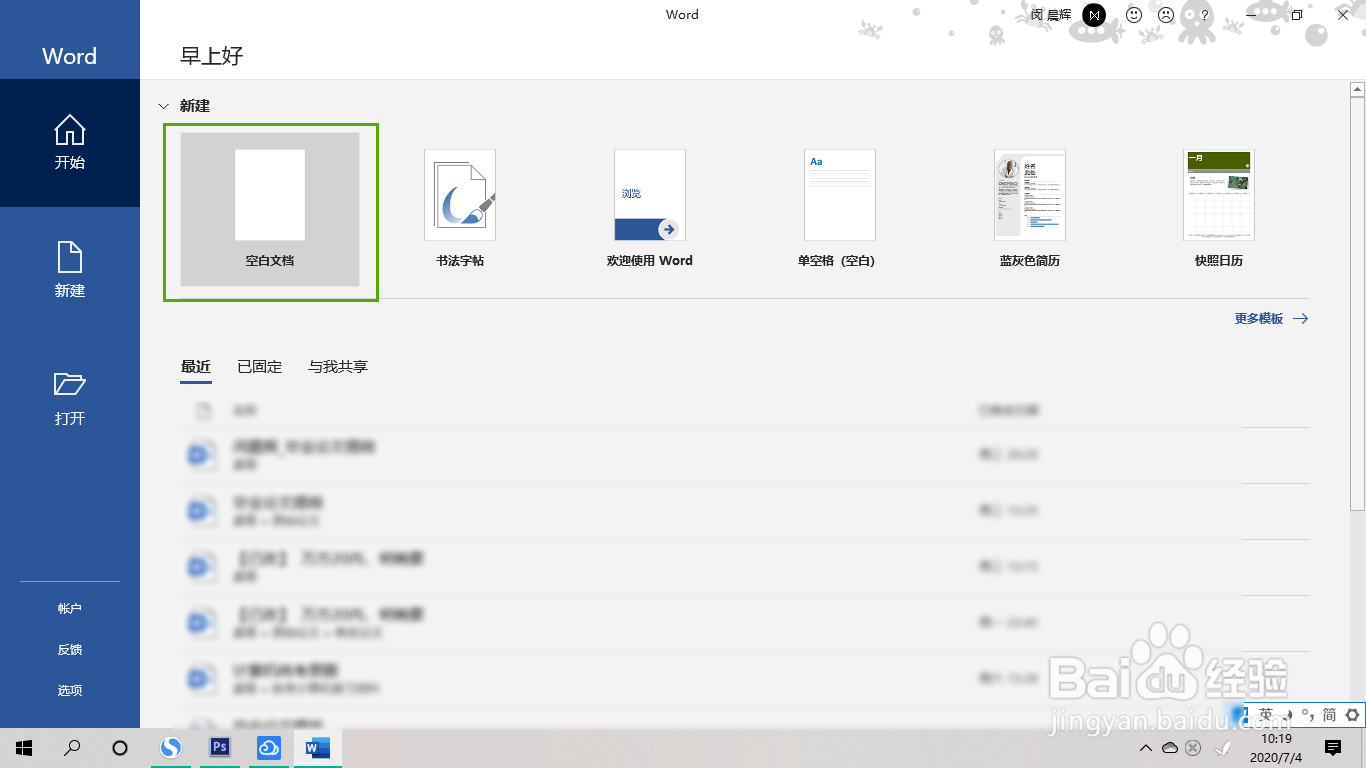The image size is (1366, 768).
Task: Click the 英 input language indicator
Action: pyautogui.click(x=1266, y=714)
